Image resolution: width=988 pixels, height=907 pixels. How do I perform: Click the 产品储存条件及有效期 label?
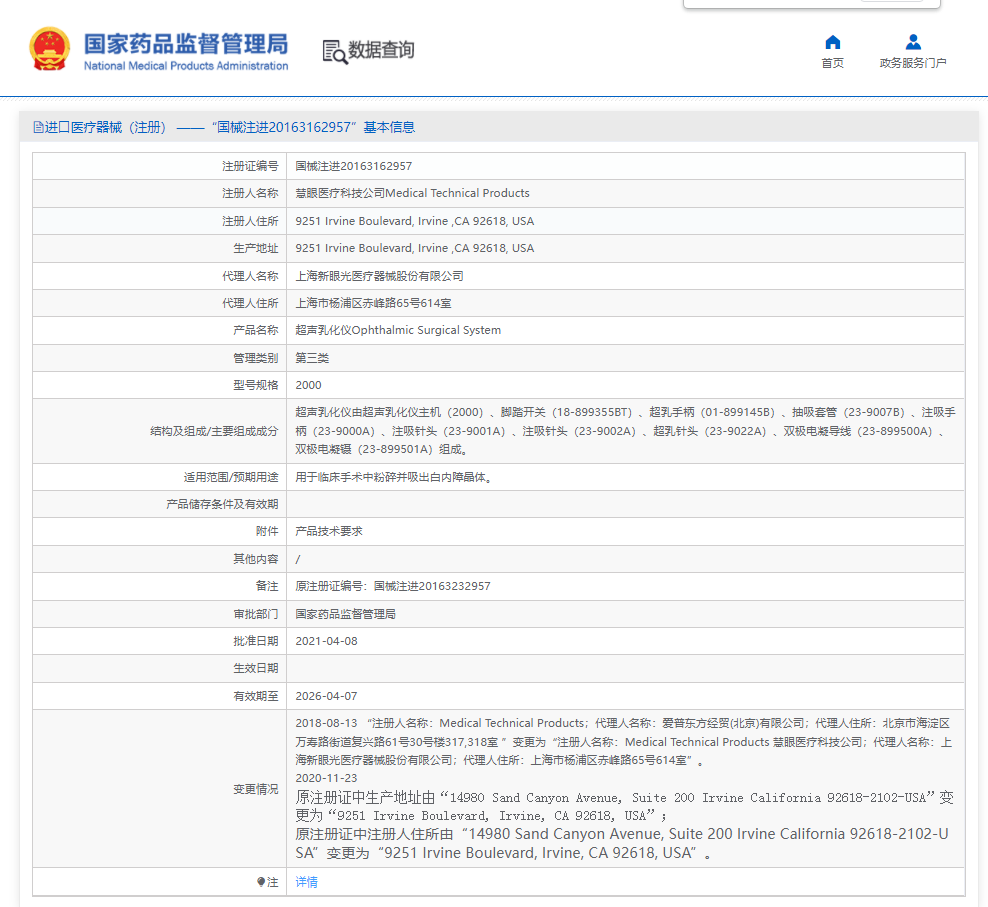[222, 504]
